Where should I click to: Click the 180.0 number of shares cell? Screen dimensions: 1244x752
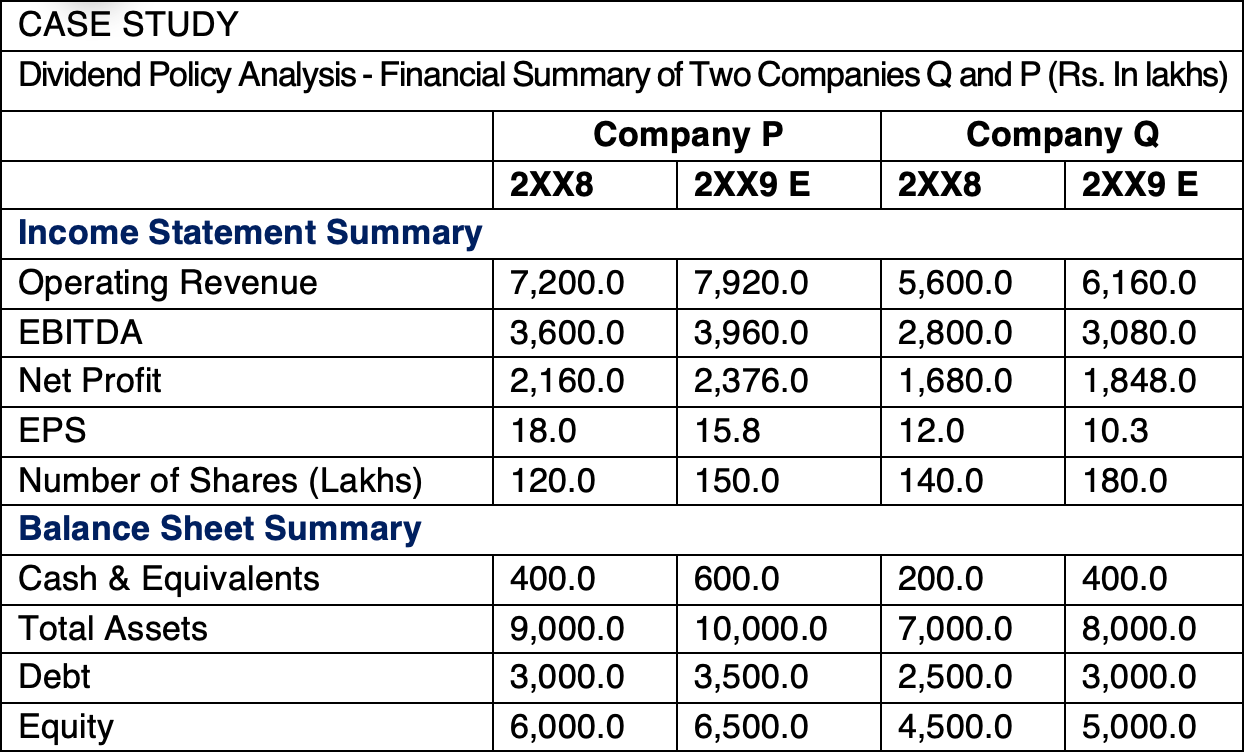pos(1154,481)
